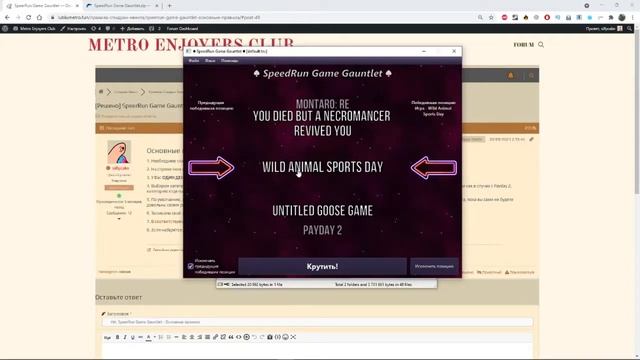Image resolution: width=640 pixels, height=360 pixels.
Task: Click the text color A button
Action: [149, 337]
